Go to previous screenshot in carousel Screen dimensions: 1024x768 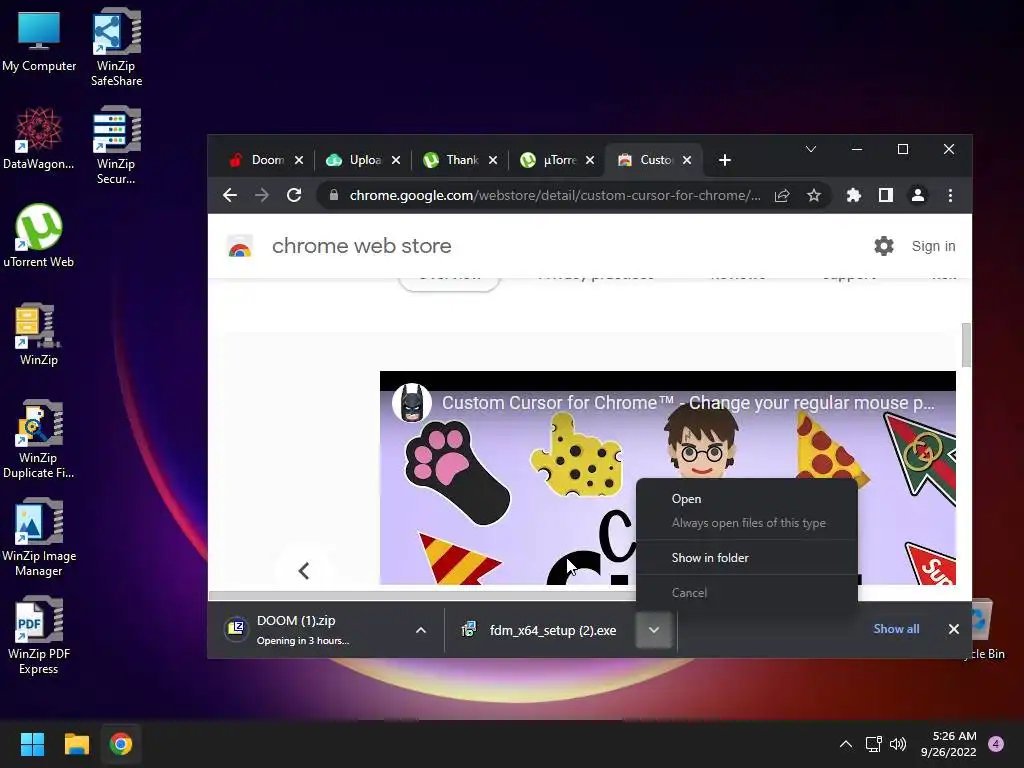pos(304,571)
